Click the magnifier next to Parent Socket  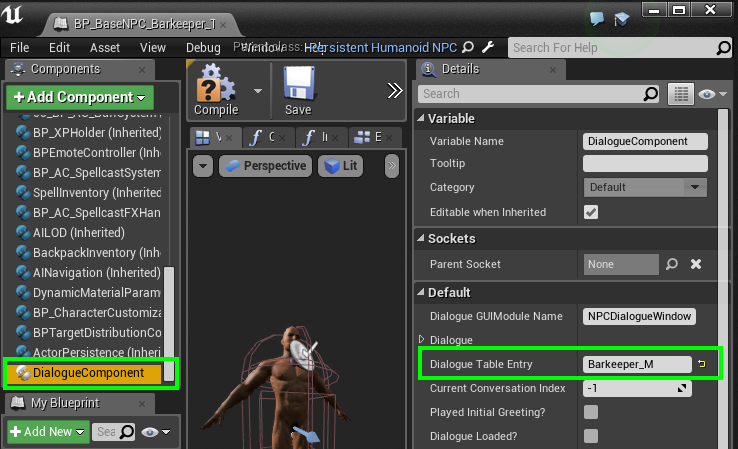pyautogui.click(x=673, y=265)
